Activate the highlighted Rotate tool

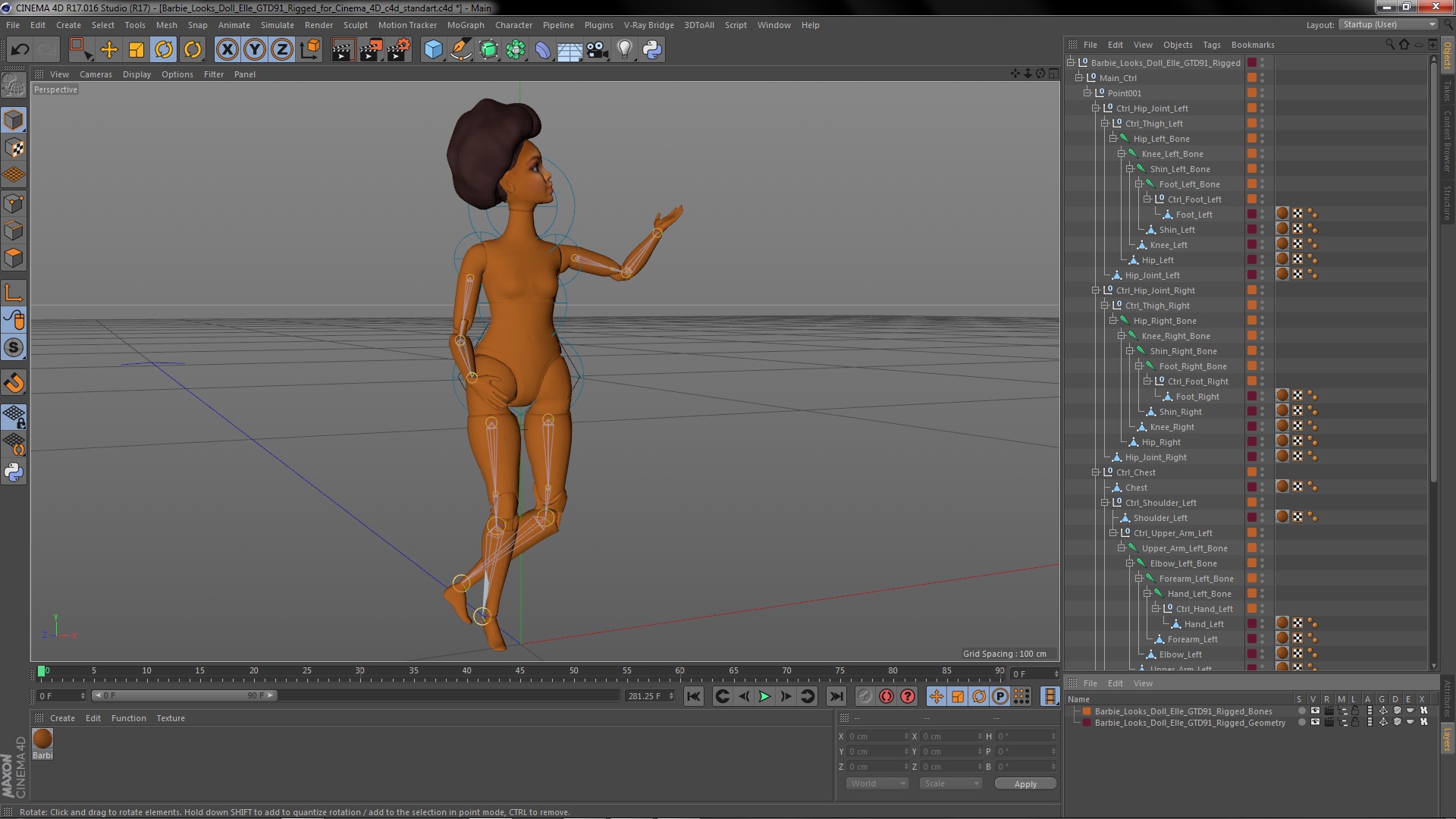pos(164,50)
